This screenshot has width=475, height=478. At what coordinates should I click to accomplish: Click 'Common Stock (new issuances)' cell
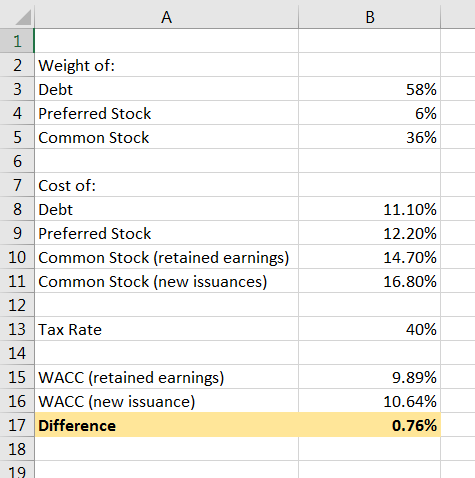166,281
